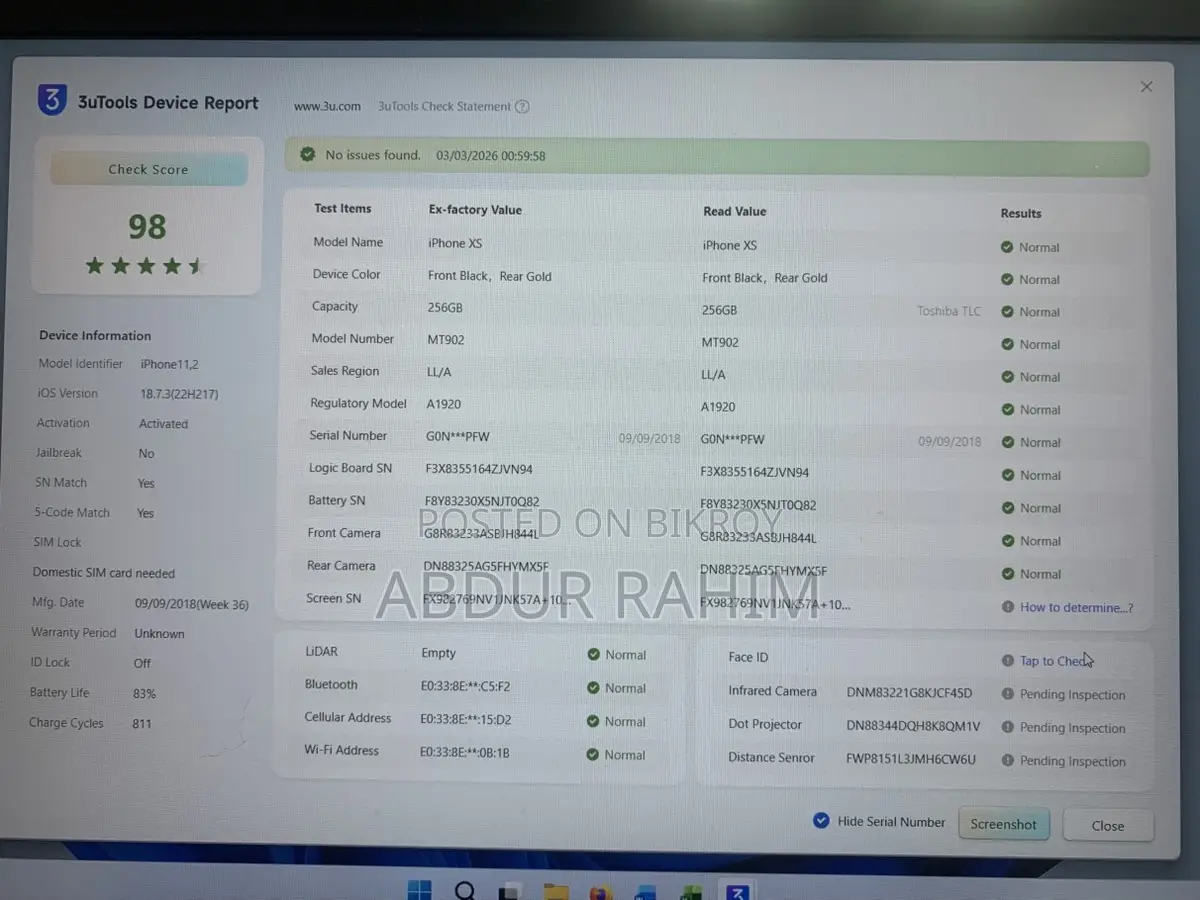
Task: Click the Results column header
Action: 1021,213
